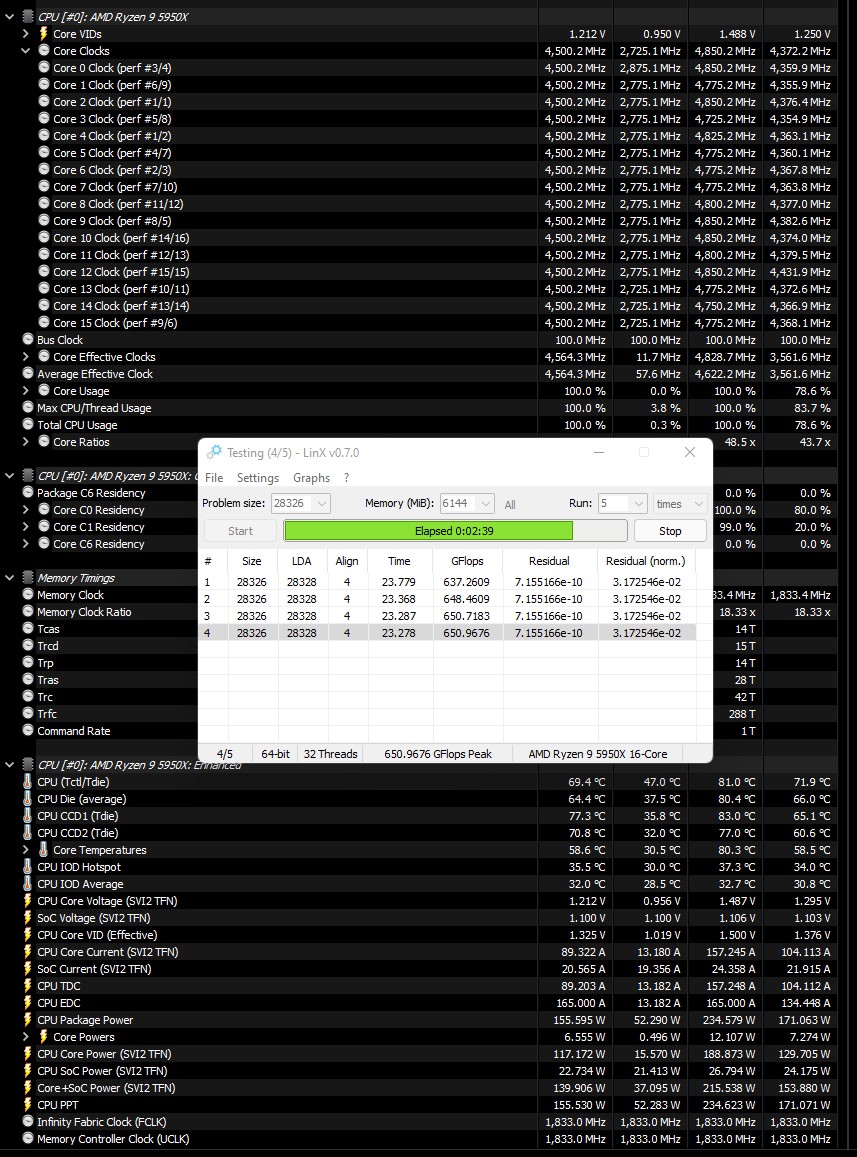The image size is (857, 1157).
Task: Expand the Core VIDs tree node
Action: point(26,33)
